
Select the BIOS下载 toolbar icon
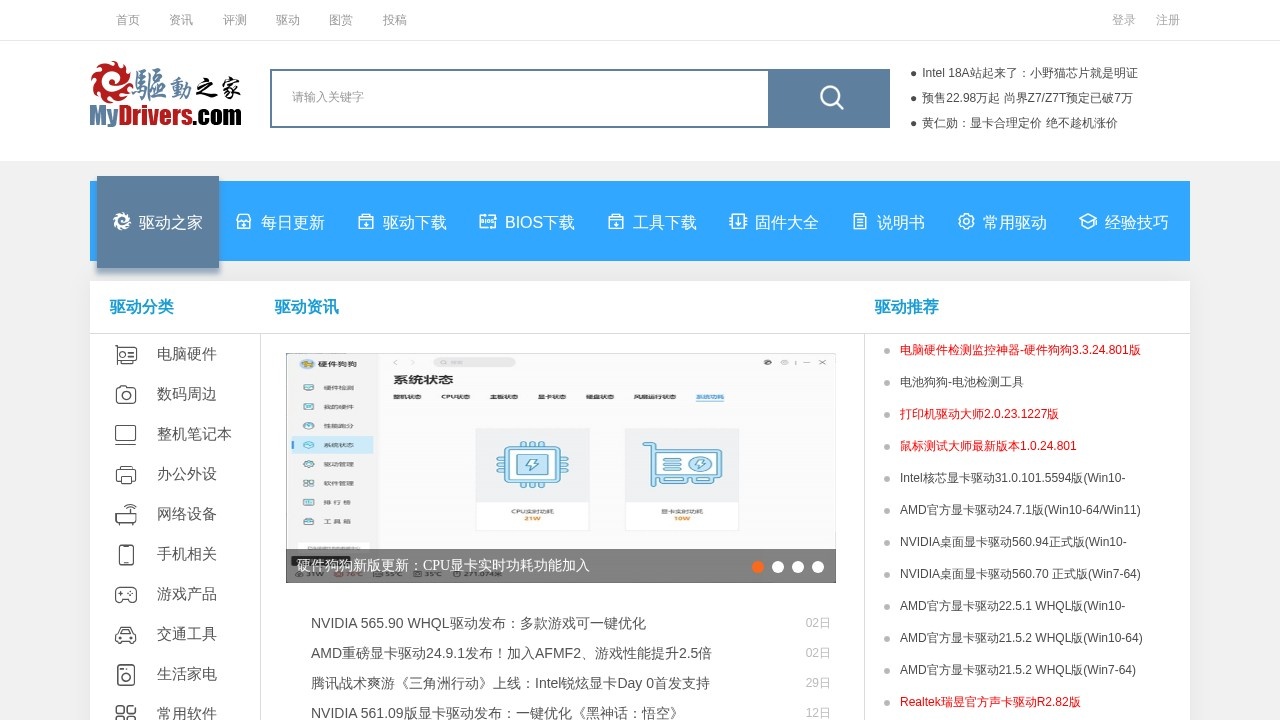click(487, 221)
